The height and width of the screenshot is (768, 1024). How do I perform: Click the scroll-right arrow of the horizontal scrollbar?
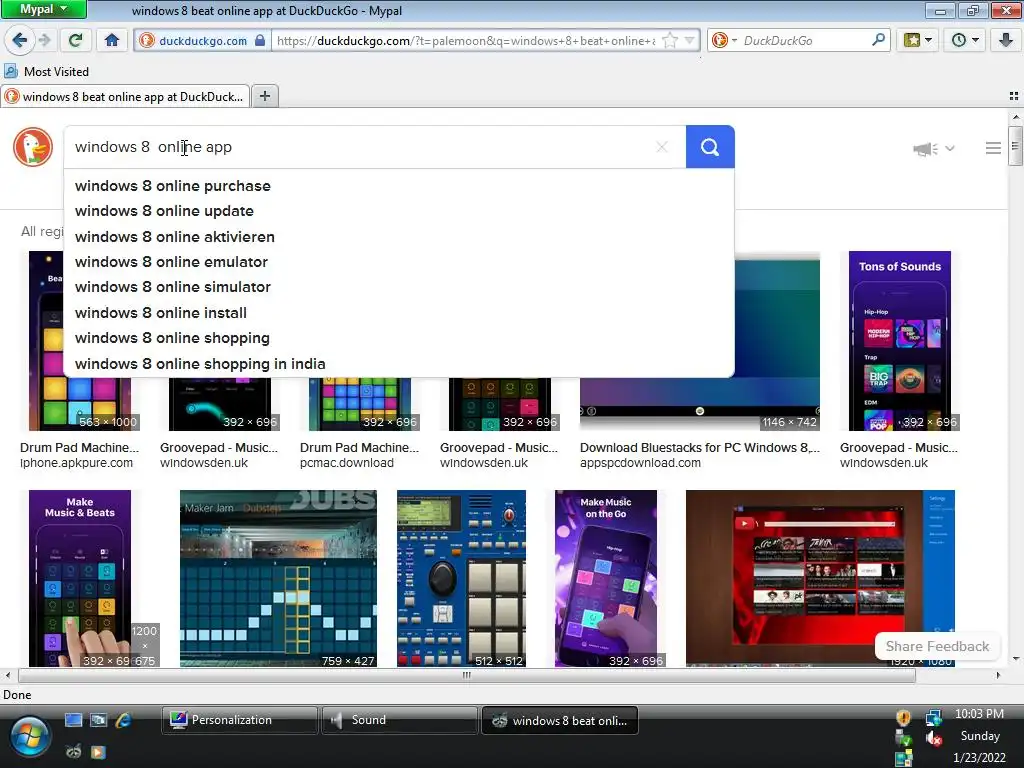pos(998,675)
